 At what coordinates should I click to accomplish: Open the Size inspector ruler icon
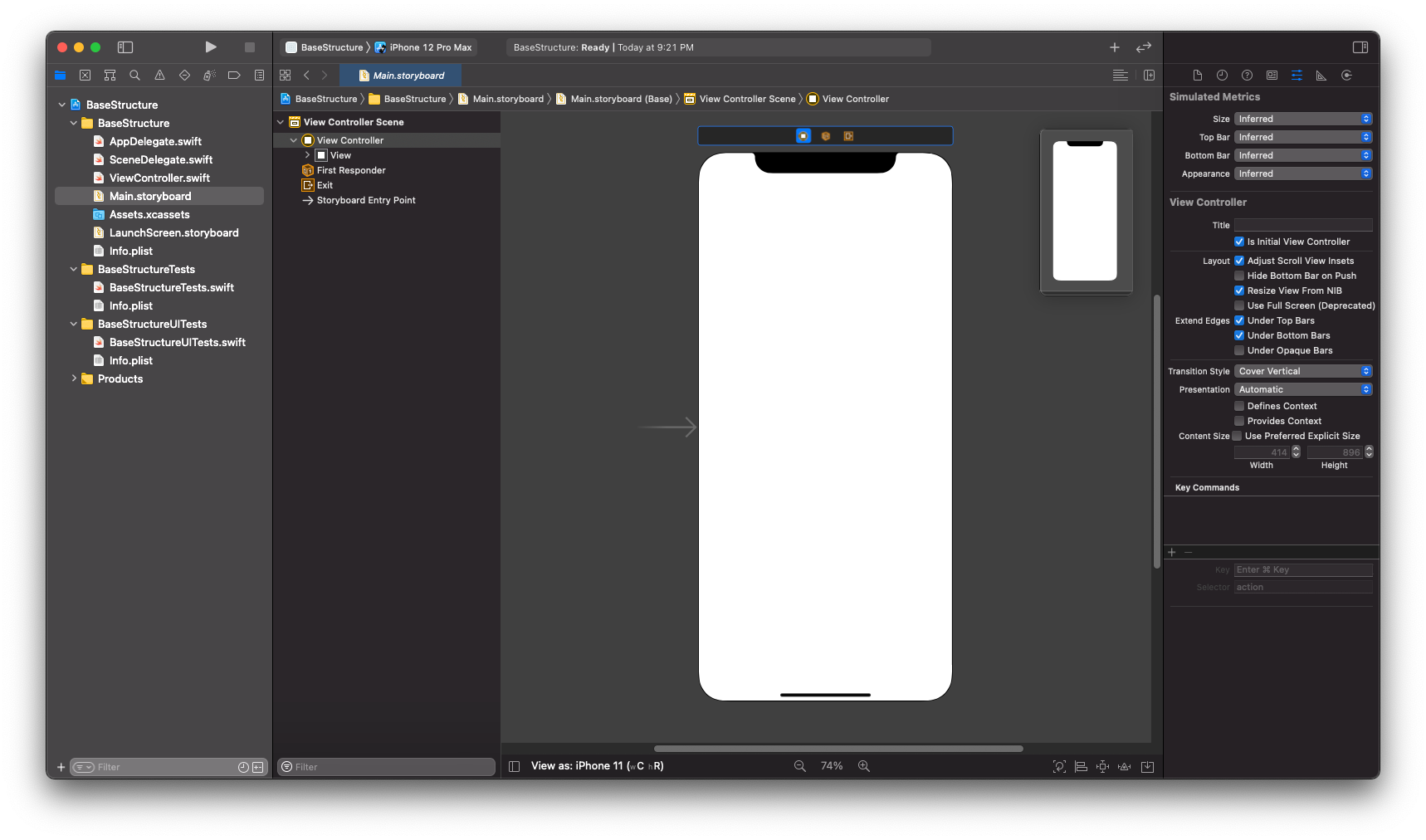click(x=1321, y=76)
